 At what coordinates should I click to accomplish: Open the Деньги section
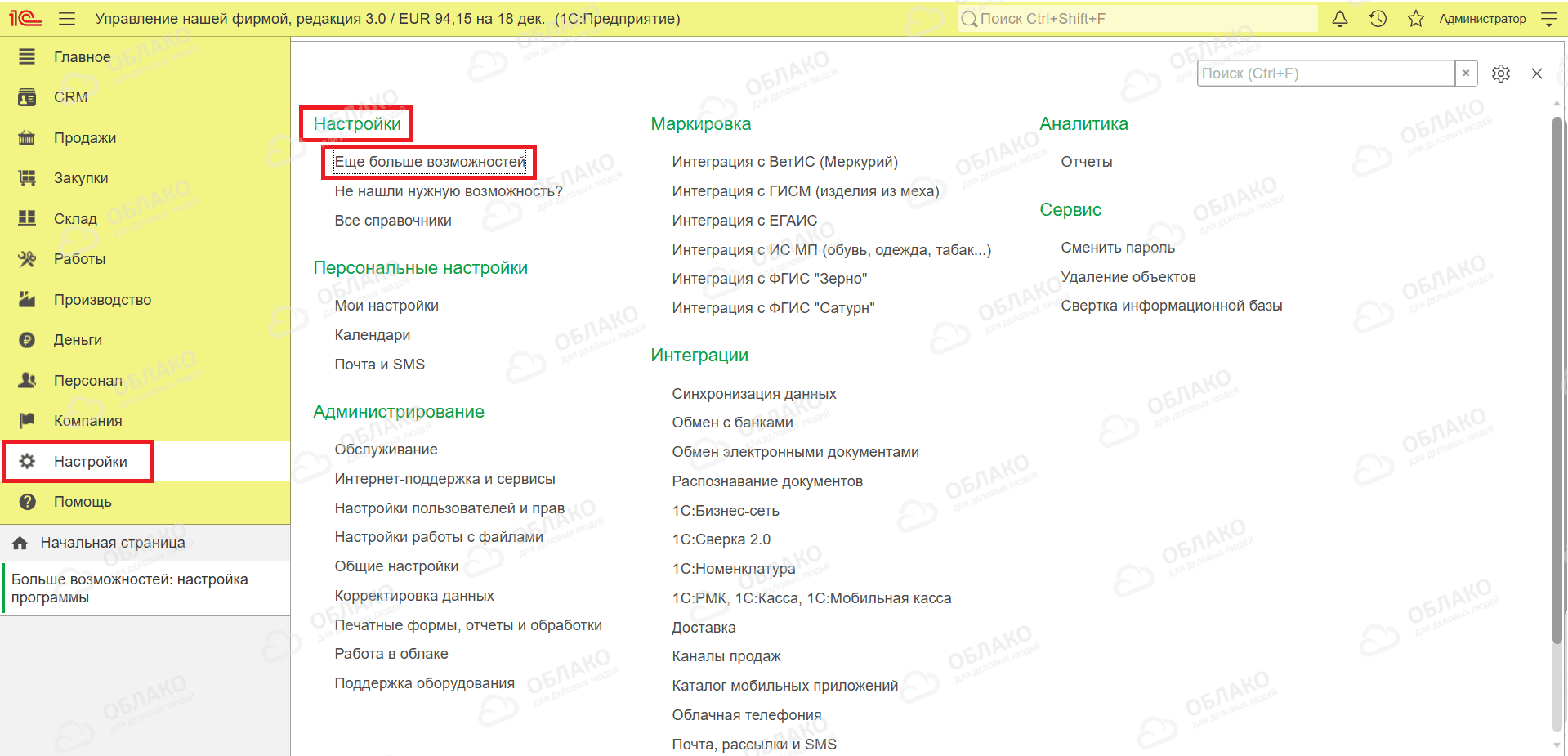coord(78,340)
